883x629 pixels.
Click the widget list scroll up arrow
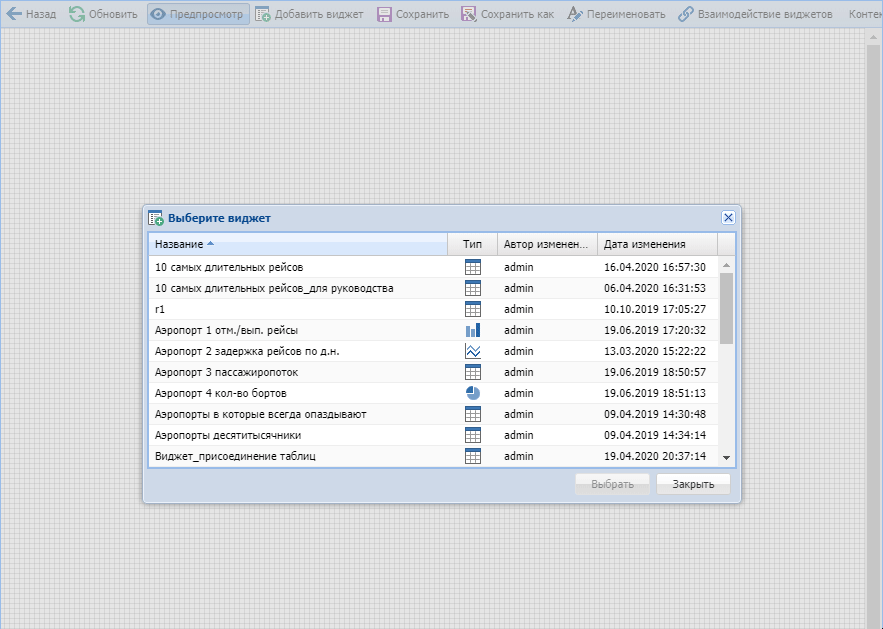[x=726, y=265]
